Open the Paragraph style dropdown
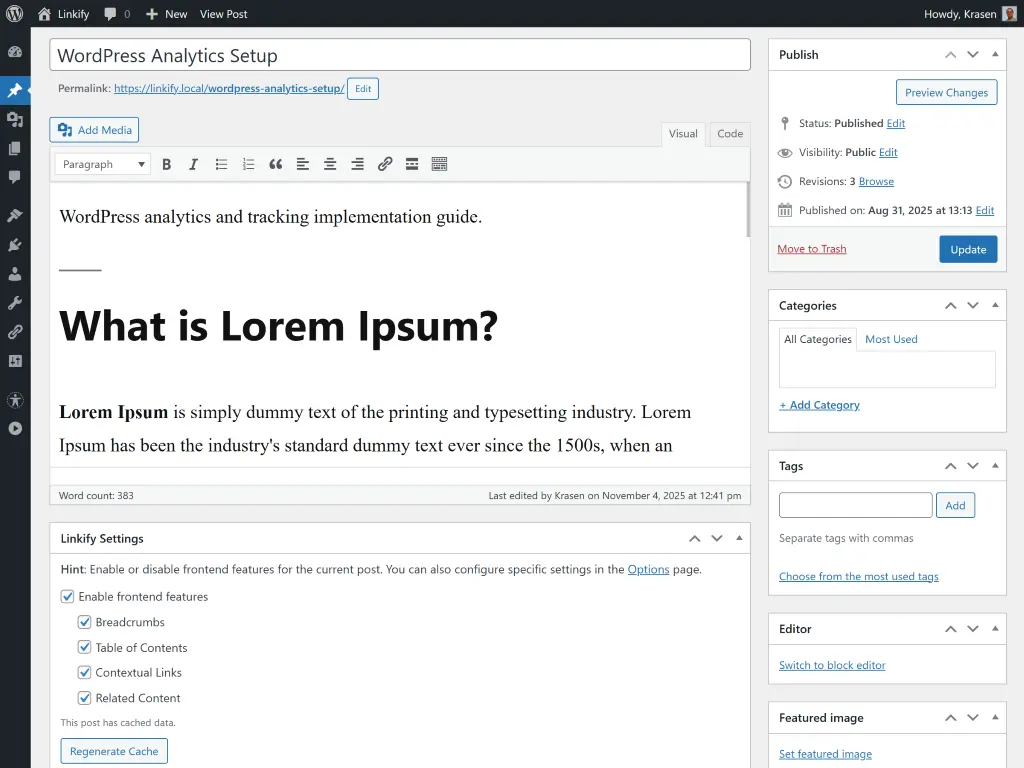 click(102, 164)
